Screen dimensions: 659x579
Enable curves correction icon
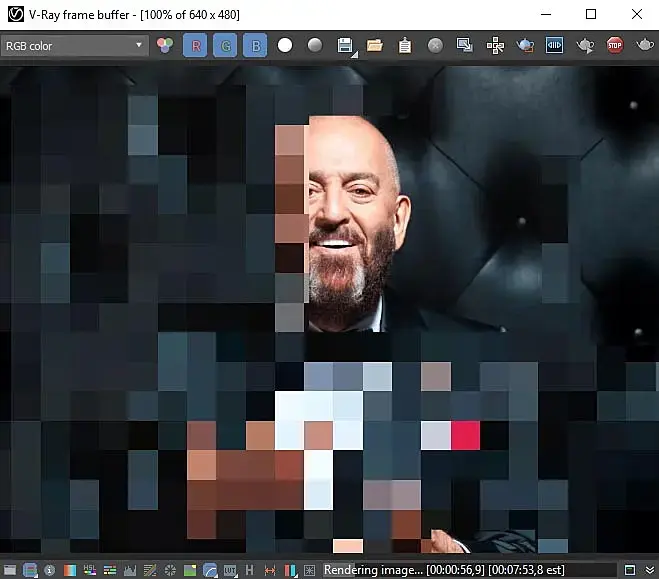(x=150, y=570)
